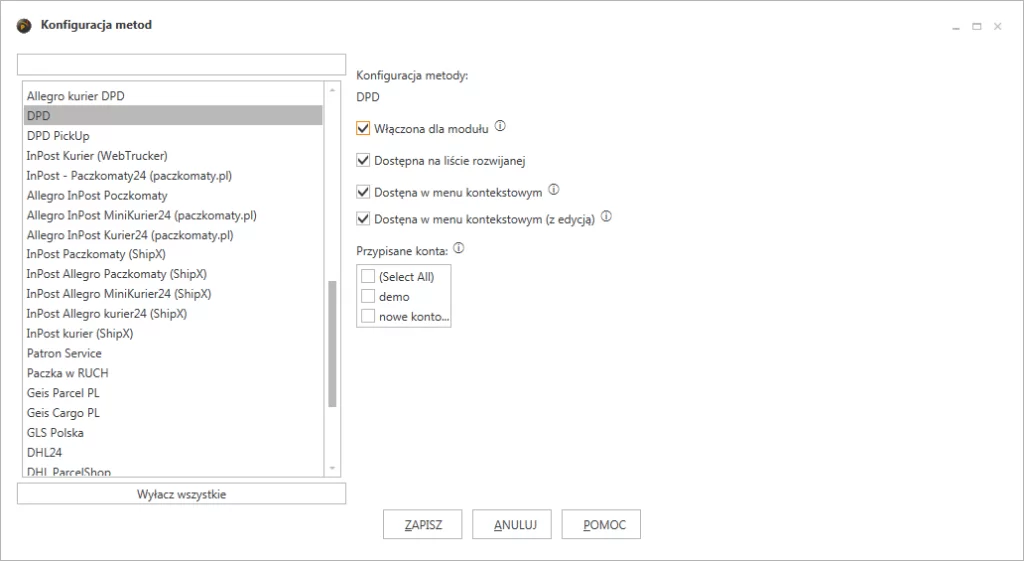Select the DPD method row
The width and height of the screenshot is (1024, 561).
coord(173,116)
